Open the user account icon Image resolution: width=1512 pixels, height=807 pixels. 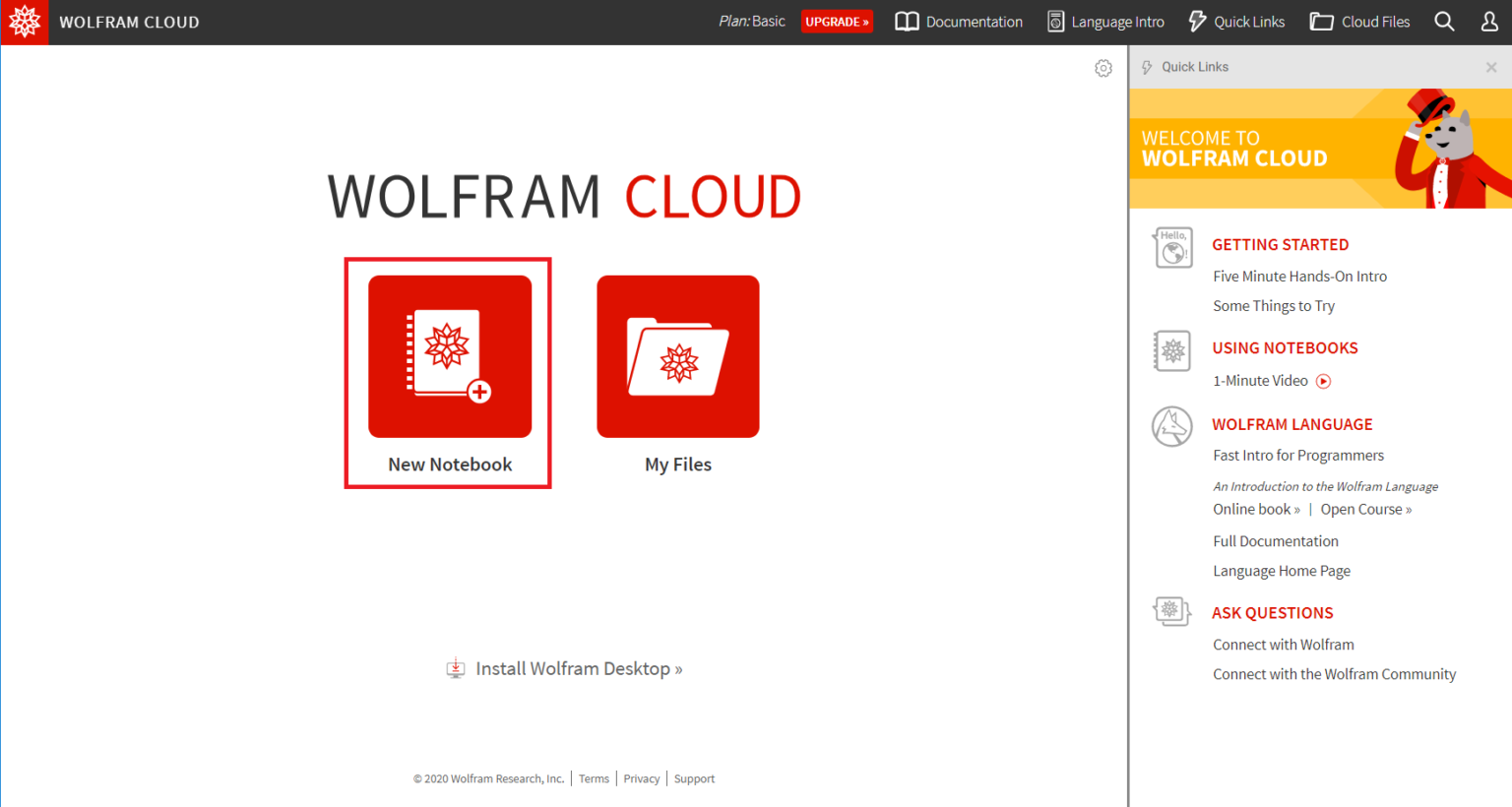tap(1489, 22)
